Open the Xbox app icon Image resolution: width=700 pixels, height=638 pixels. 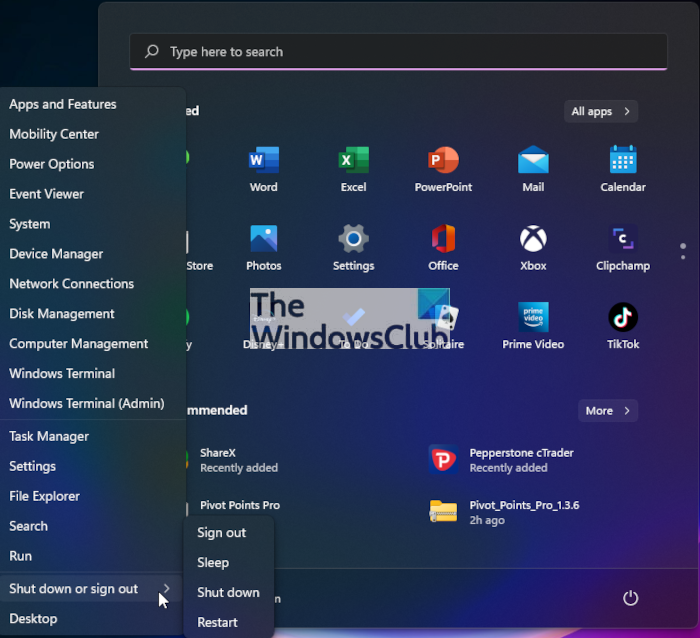[533, 239]
